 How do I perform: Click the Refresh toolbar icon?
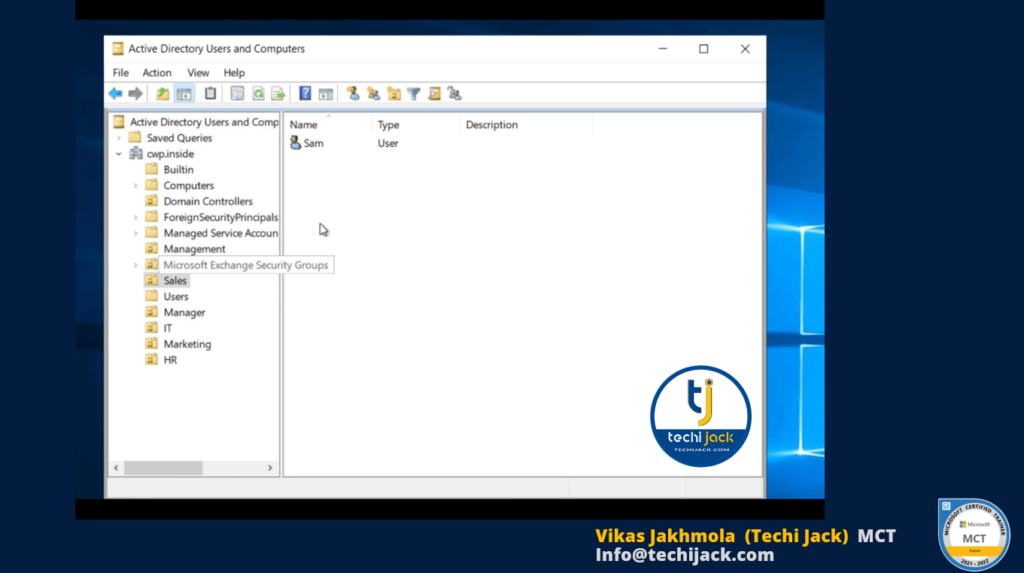258,94
